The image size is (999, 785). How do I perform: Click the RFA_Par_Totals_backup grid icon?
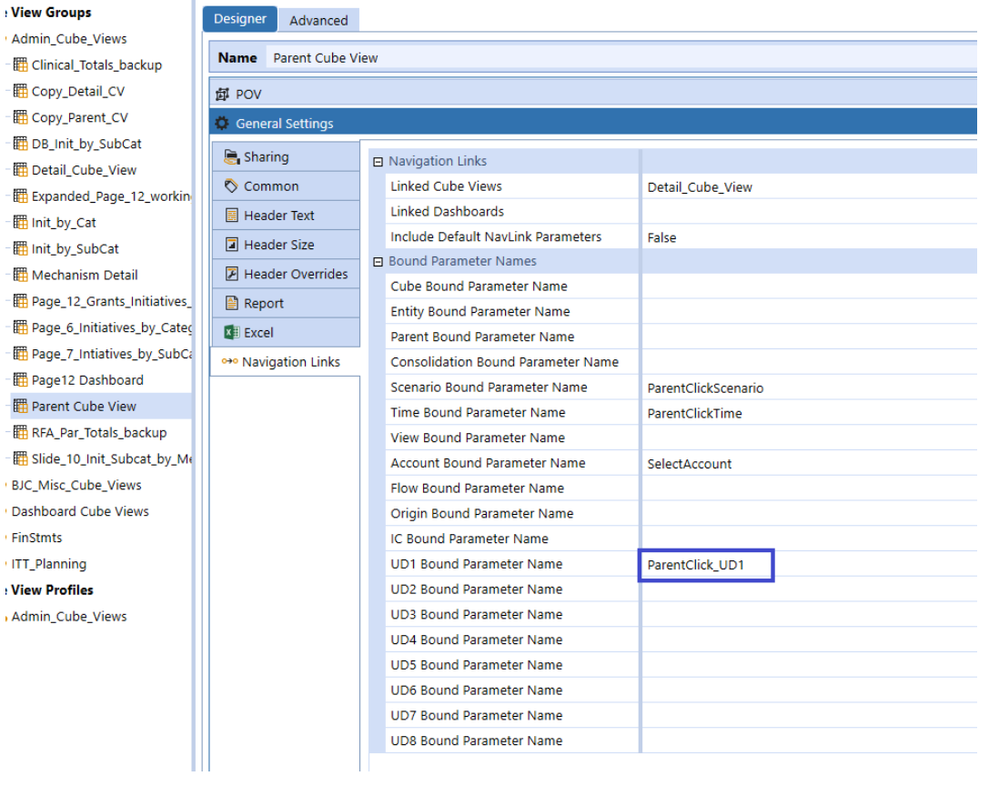(x=20, y=432)
